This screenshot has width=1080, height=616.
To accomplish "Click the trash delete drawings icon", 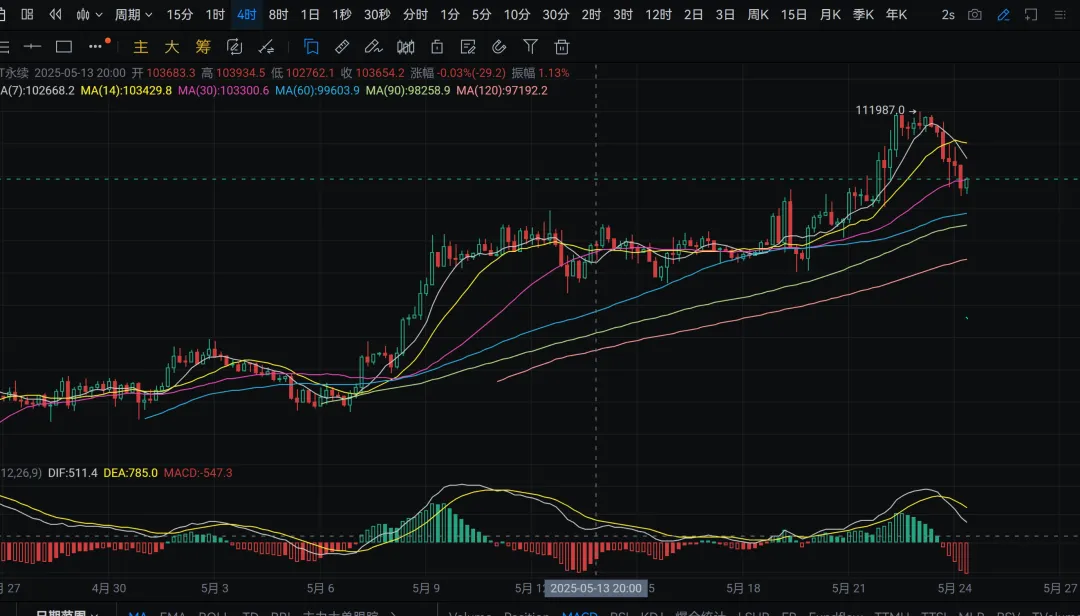I will tap(562, 46).
